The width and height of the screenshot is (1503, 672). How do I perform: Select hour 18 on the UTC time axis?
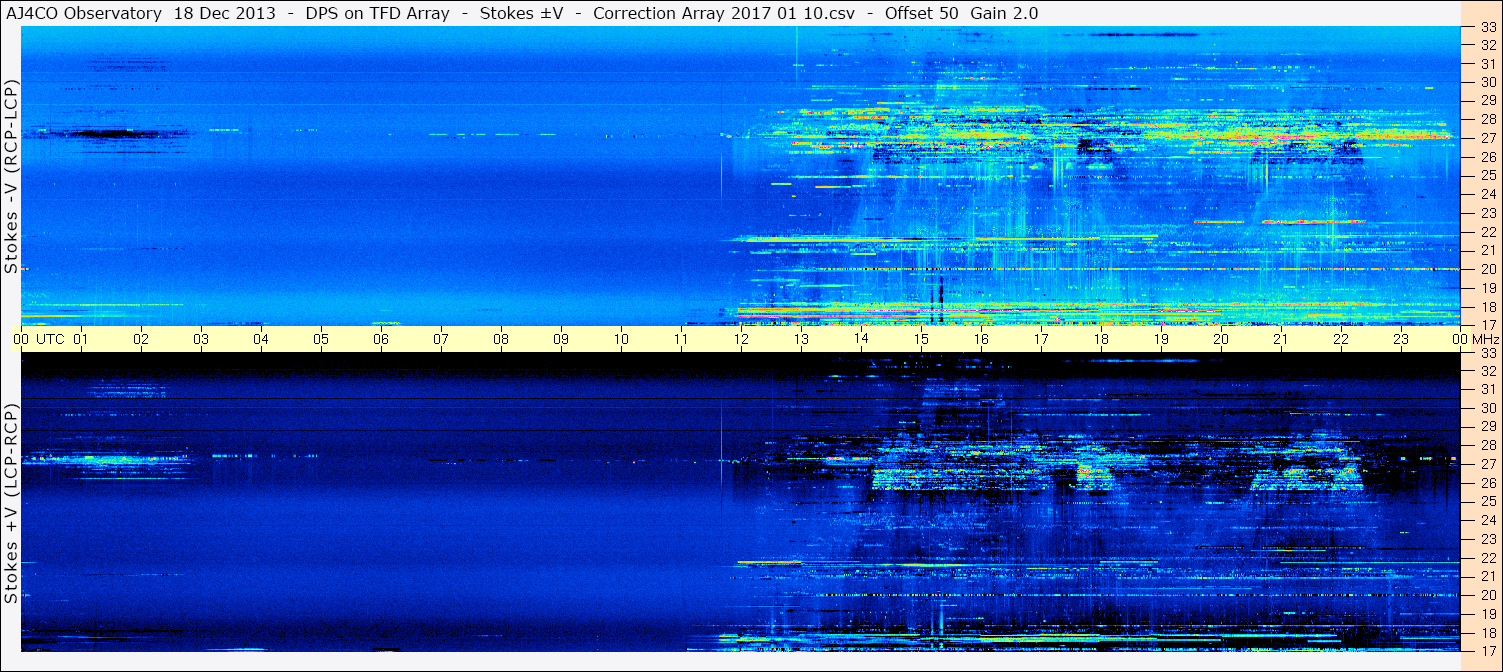click(1101, 339)
